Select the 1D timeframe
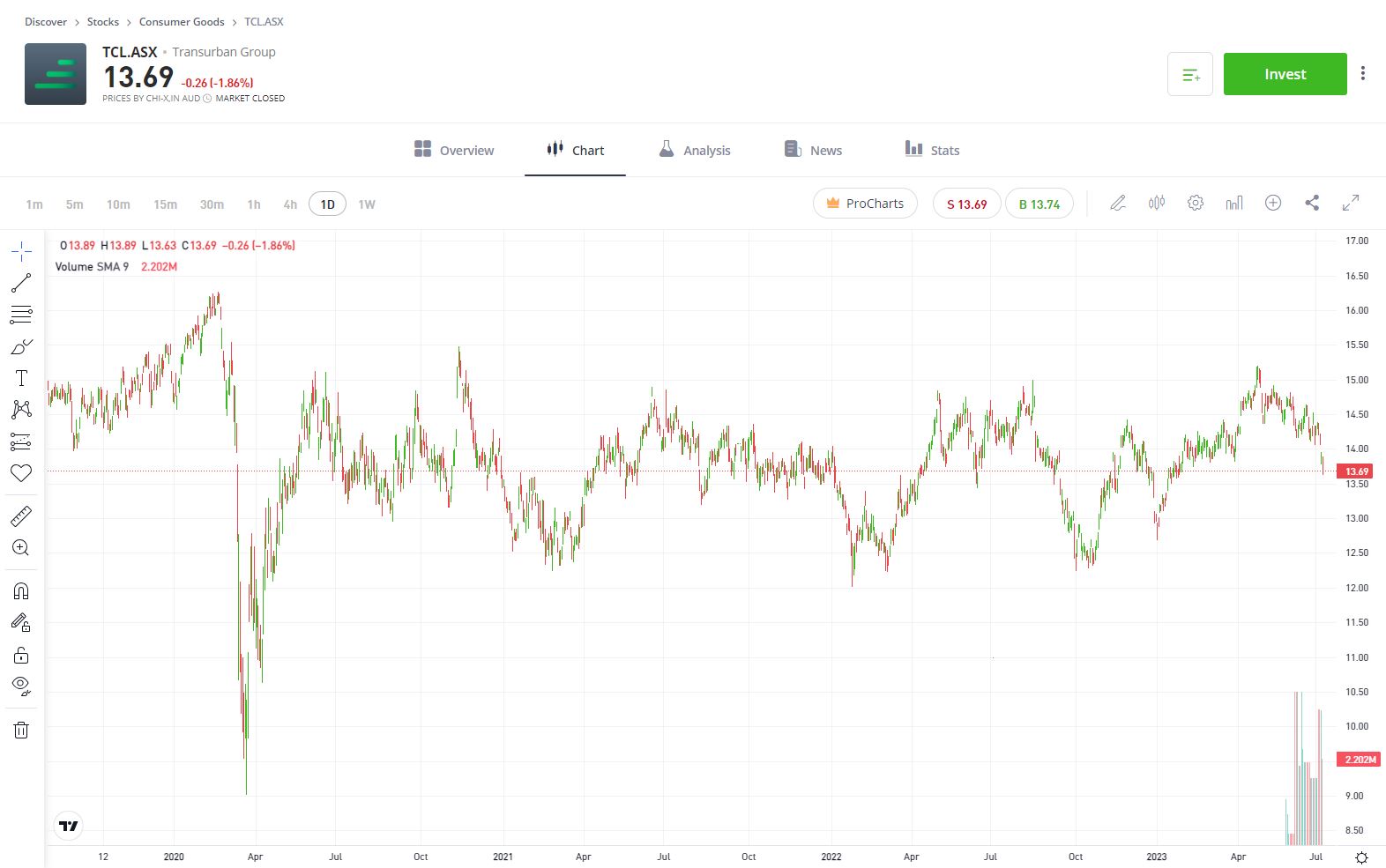 (x=327, y=204)
